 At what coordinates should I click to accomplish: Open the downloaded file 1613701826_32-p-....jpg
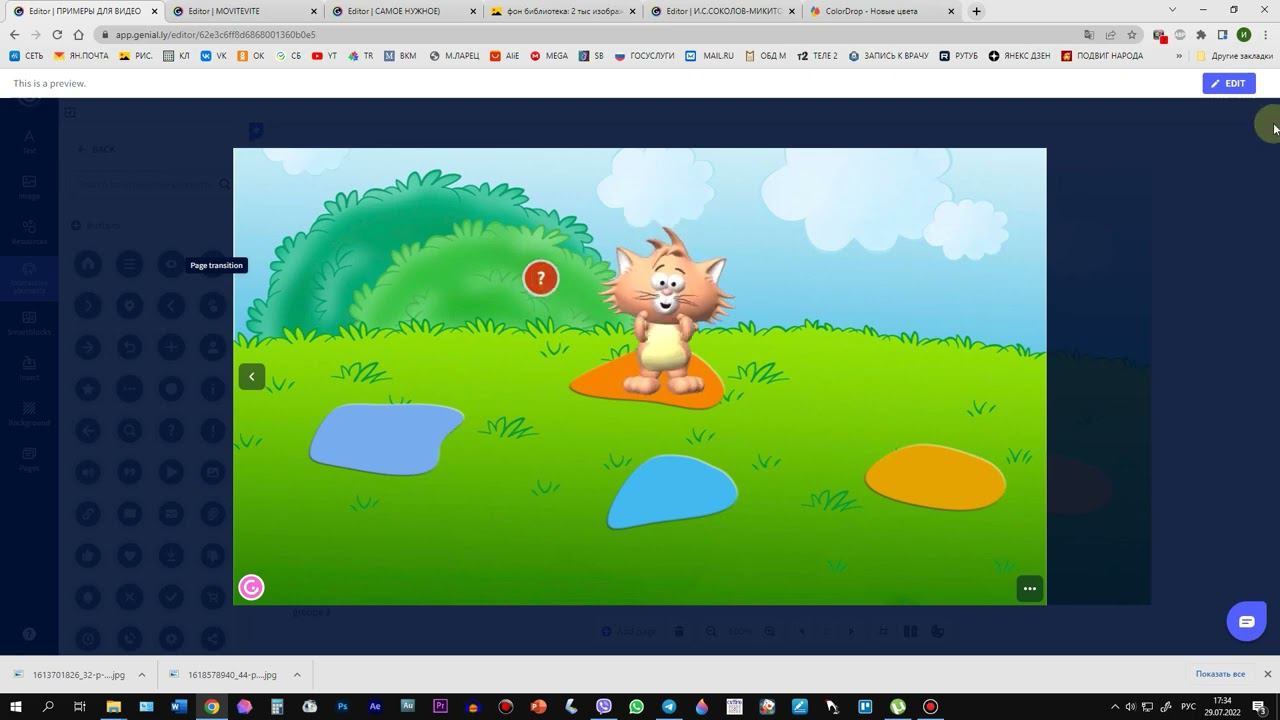point(70,674)
